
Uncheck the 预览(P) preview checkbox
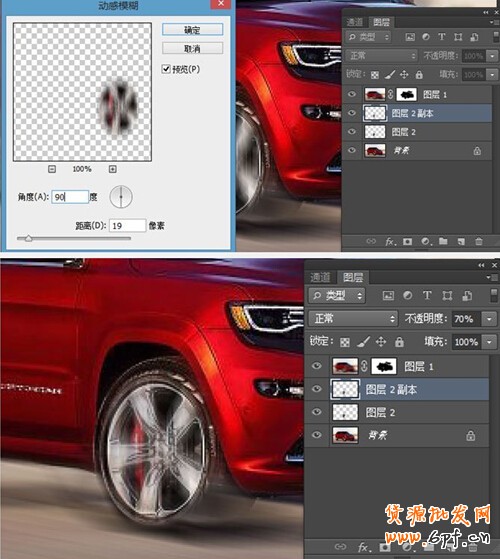tap(166, 69)
